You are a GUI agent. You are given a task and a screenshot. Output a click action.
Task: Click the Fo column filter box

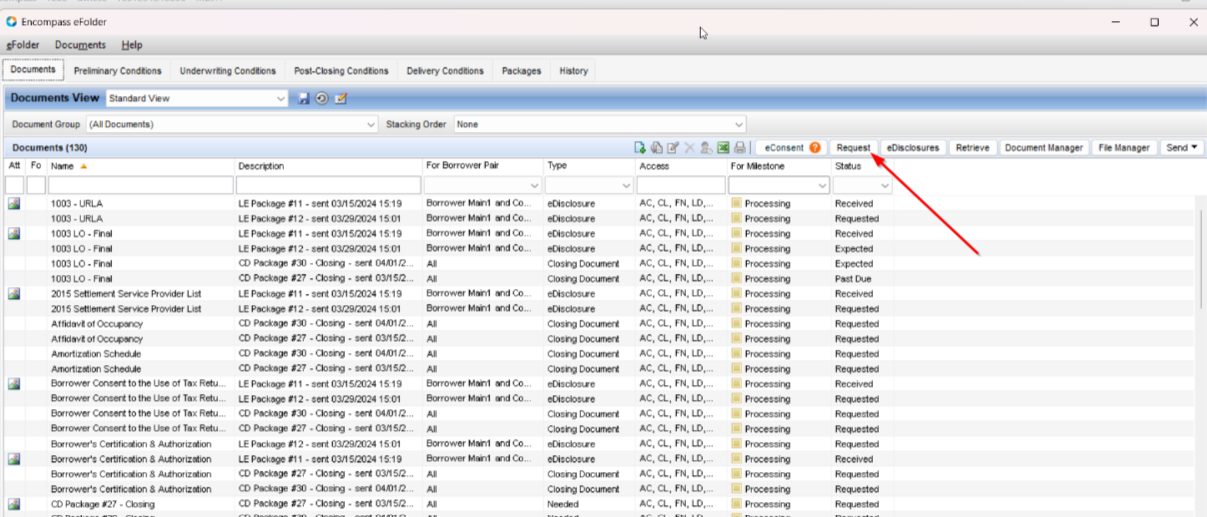click(36, 186)
